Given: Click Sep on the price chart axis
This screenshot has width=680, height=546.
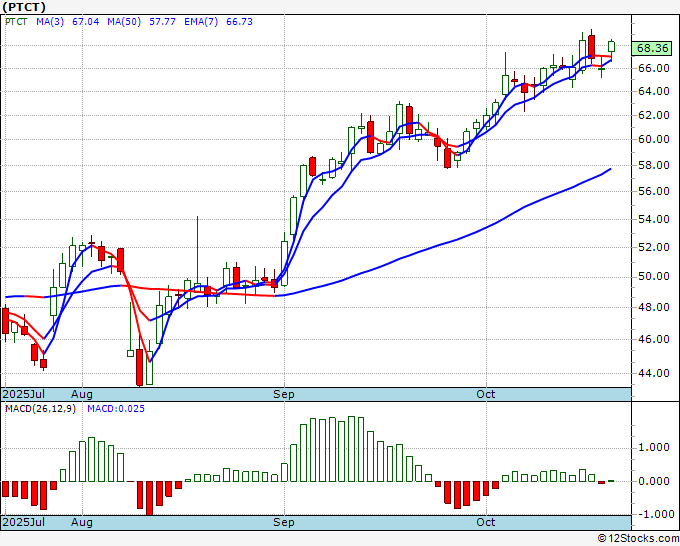Looking at the screenshot, I should pos(284,394).
